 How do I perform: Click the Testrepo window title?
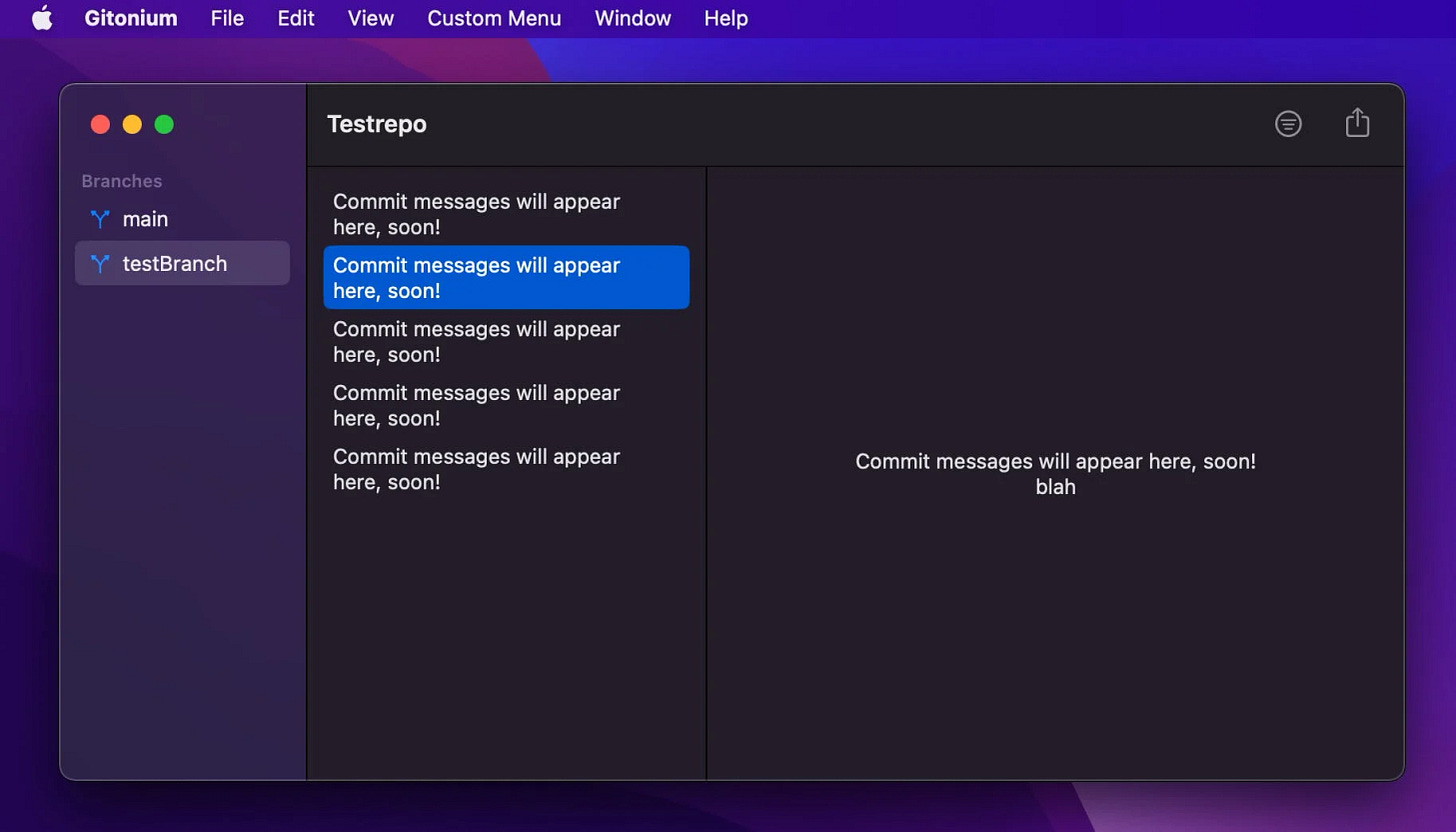[377, 124]
